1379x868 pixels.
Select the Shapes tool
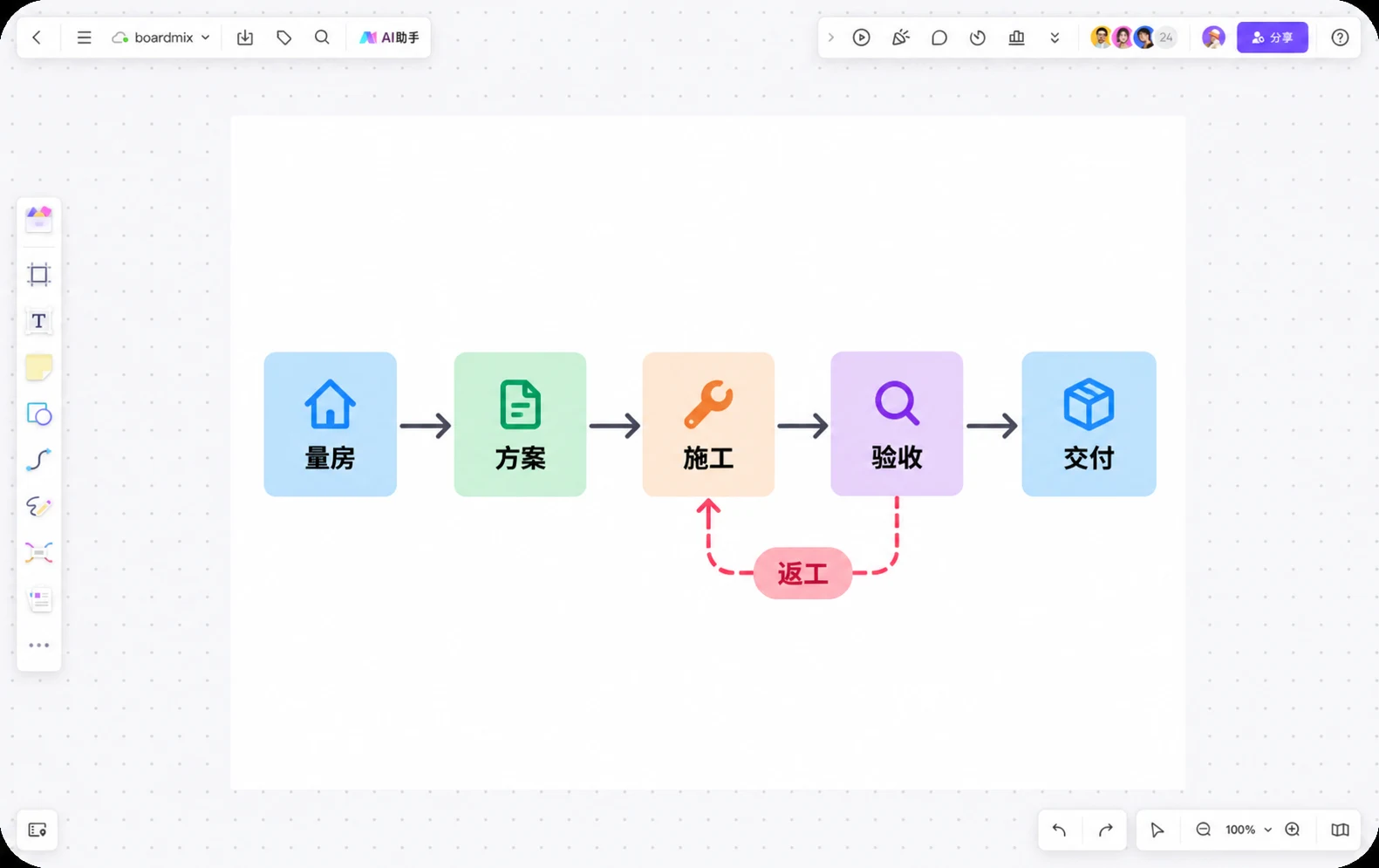click(39, 413)
